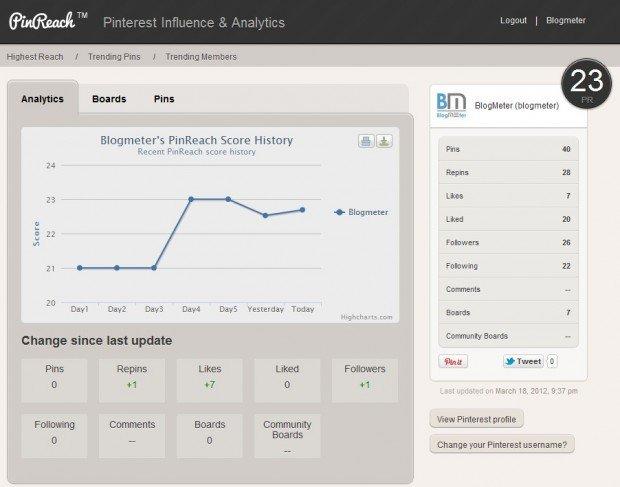620x487 pixels.
Task: Click the Pins change tile
Action: (54, 381)
